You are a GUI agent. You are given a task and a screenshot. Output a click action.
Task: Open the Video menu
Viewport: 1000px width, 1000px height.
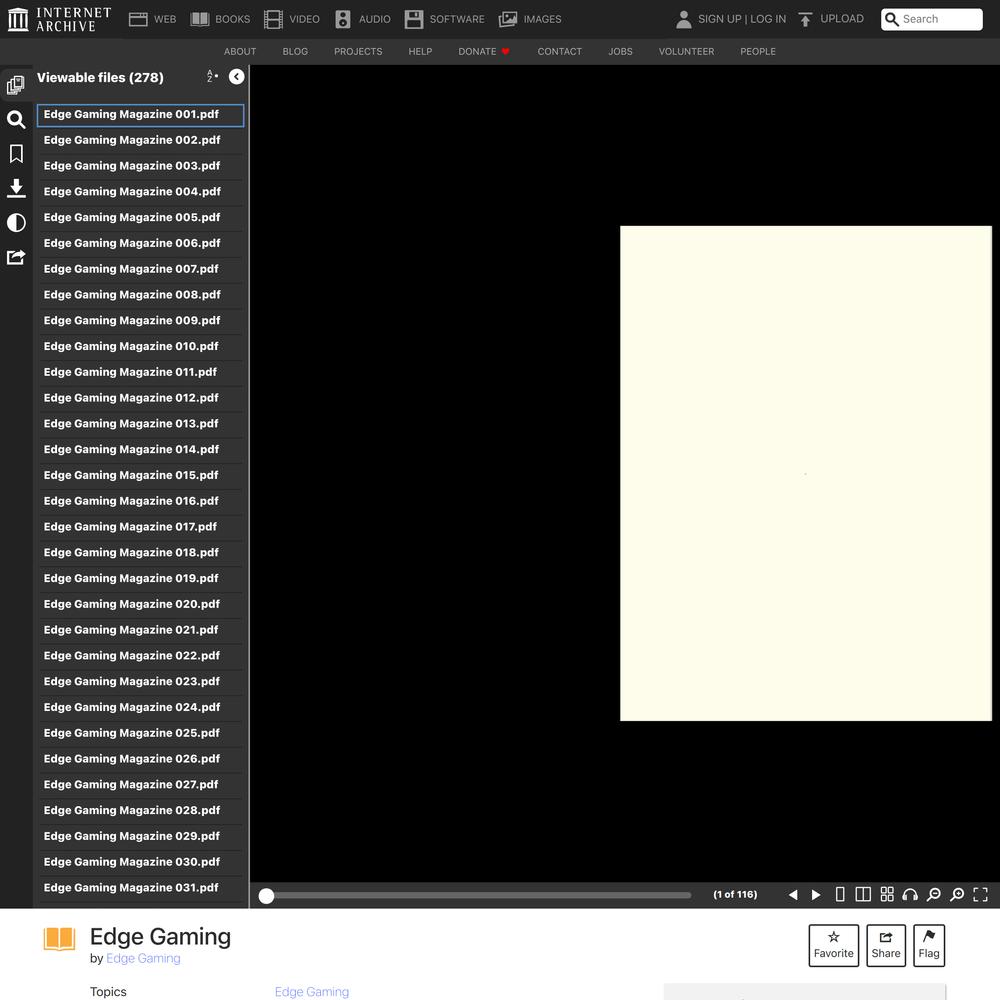[x=292, y=19]
